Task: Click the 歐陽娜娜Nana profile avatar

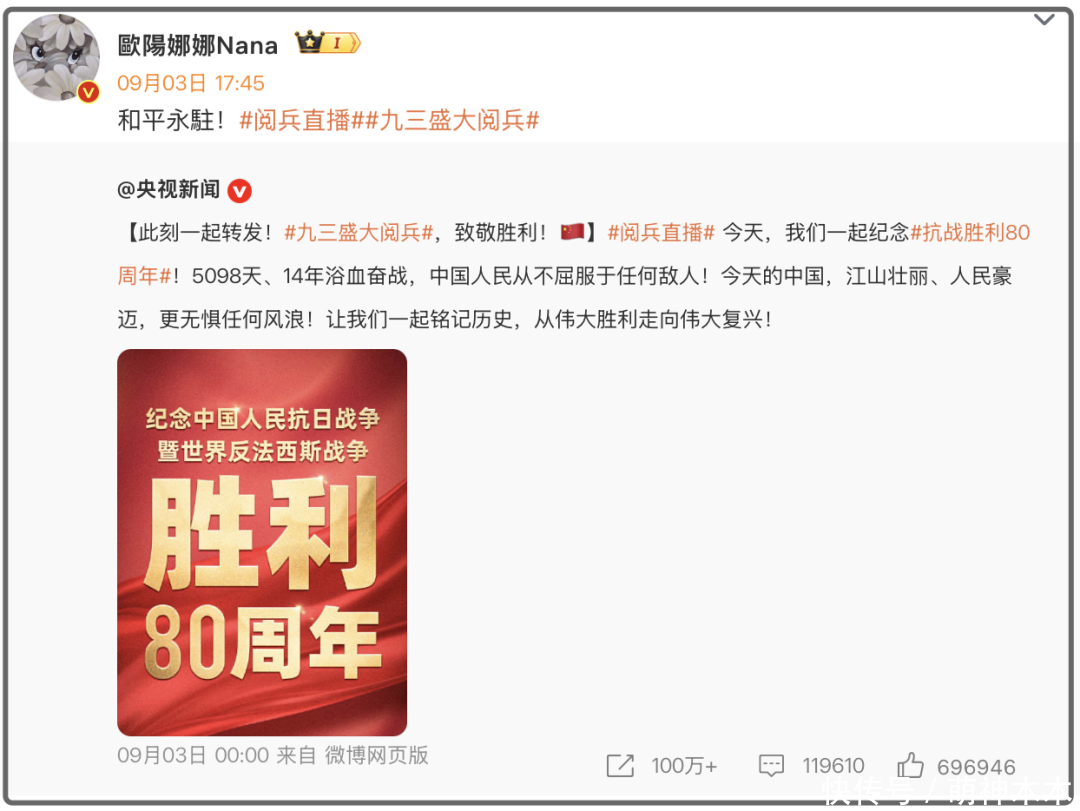Action: coord(56,58)
